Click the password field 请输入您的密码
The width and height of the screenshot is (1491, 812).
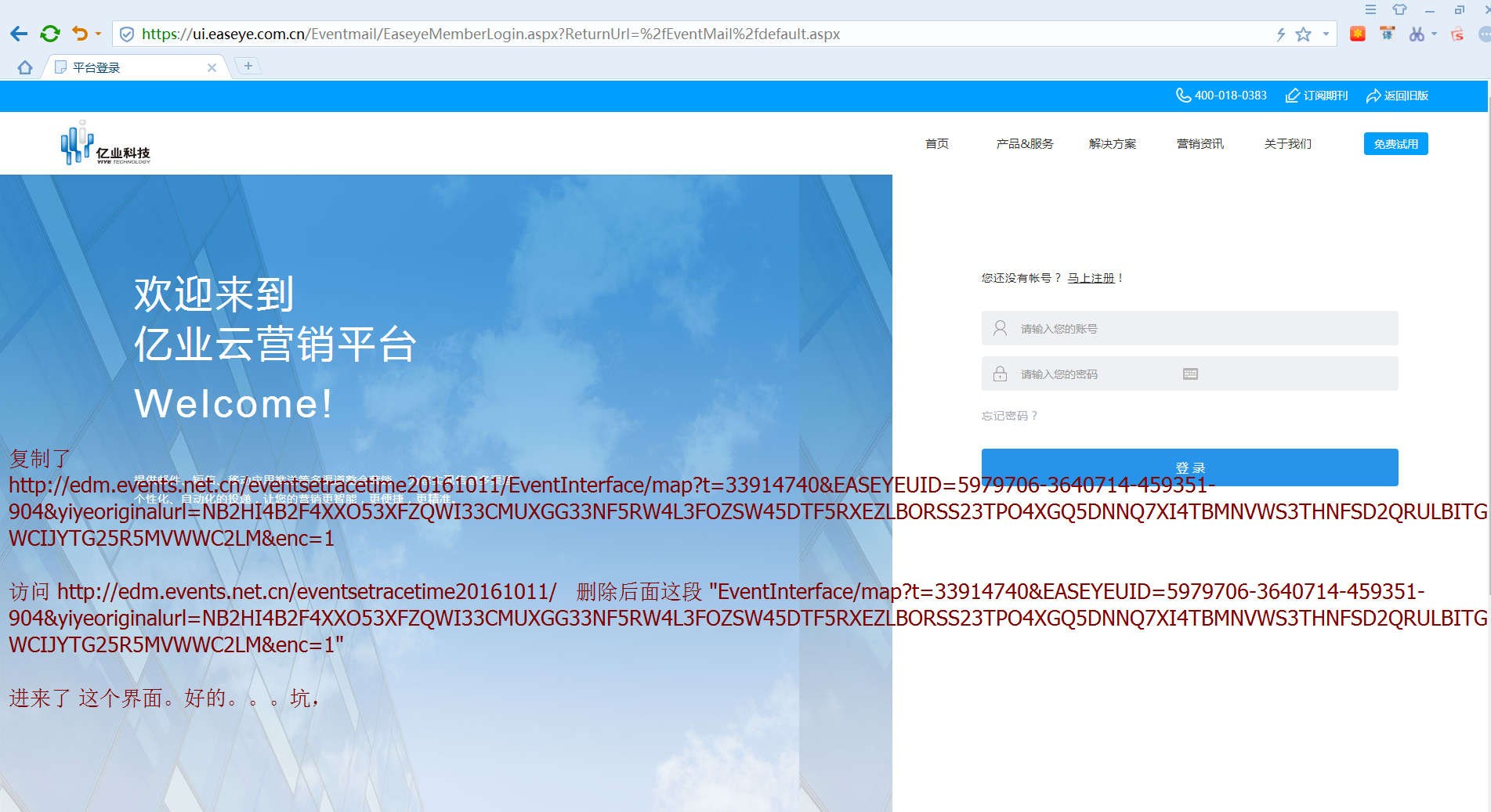[x=1189, y=374]
